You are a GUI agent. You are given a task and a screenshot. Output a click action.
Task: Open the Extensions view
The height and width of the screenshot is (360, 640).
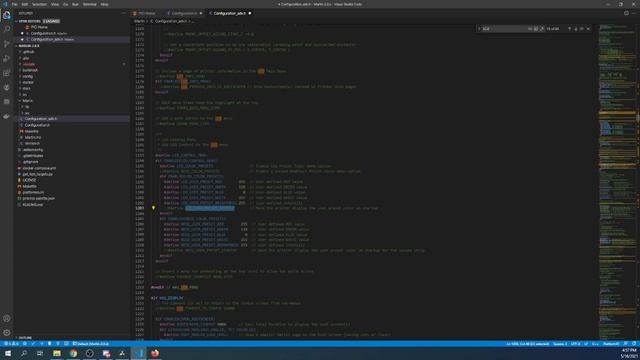[x=7, y=73]
